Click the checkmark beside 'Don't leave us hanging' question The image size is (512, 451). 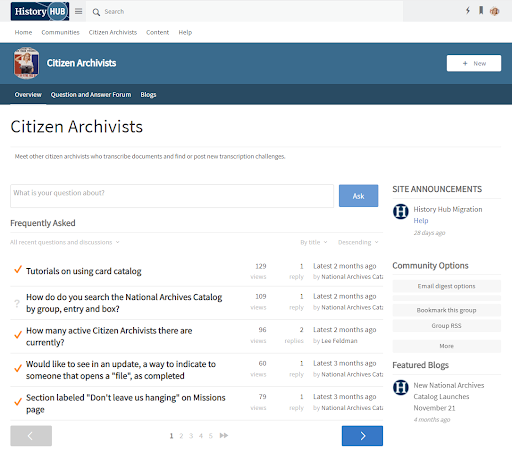point(18,401)
